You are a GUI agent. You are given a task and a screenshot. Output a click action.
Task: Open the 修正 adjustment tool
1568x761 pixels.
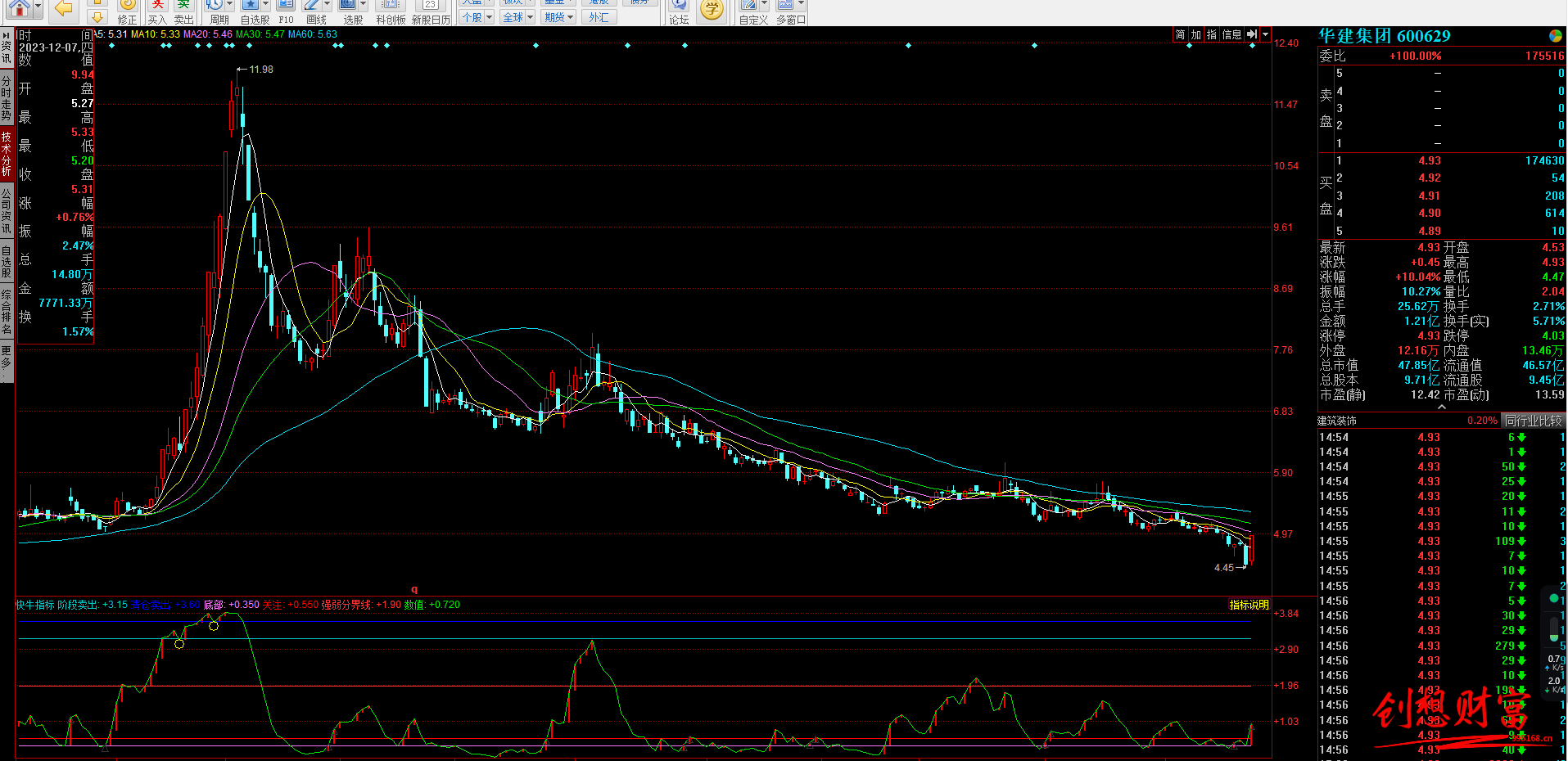point(127,11)
